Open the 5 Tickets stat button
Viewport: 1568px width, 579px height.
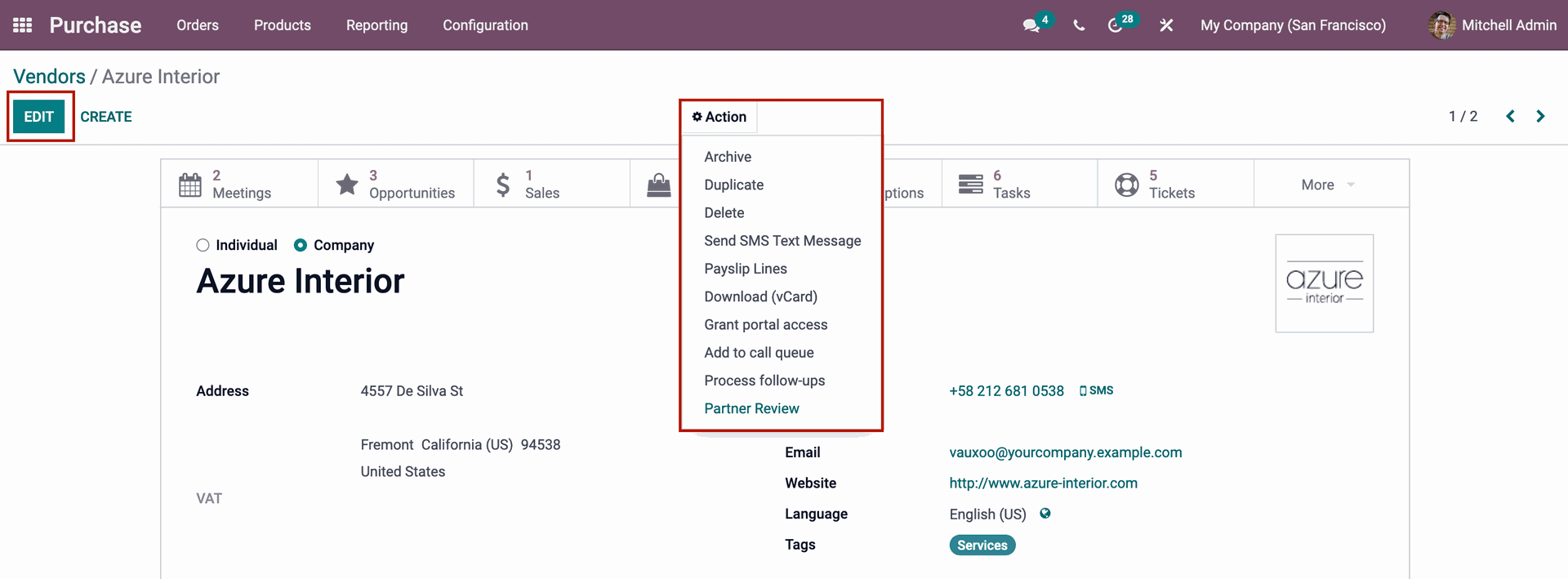point(1176,185)
